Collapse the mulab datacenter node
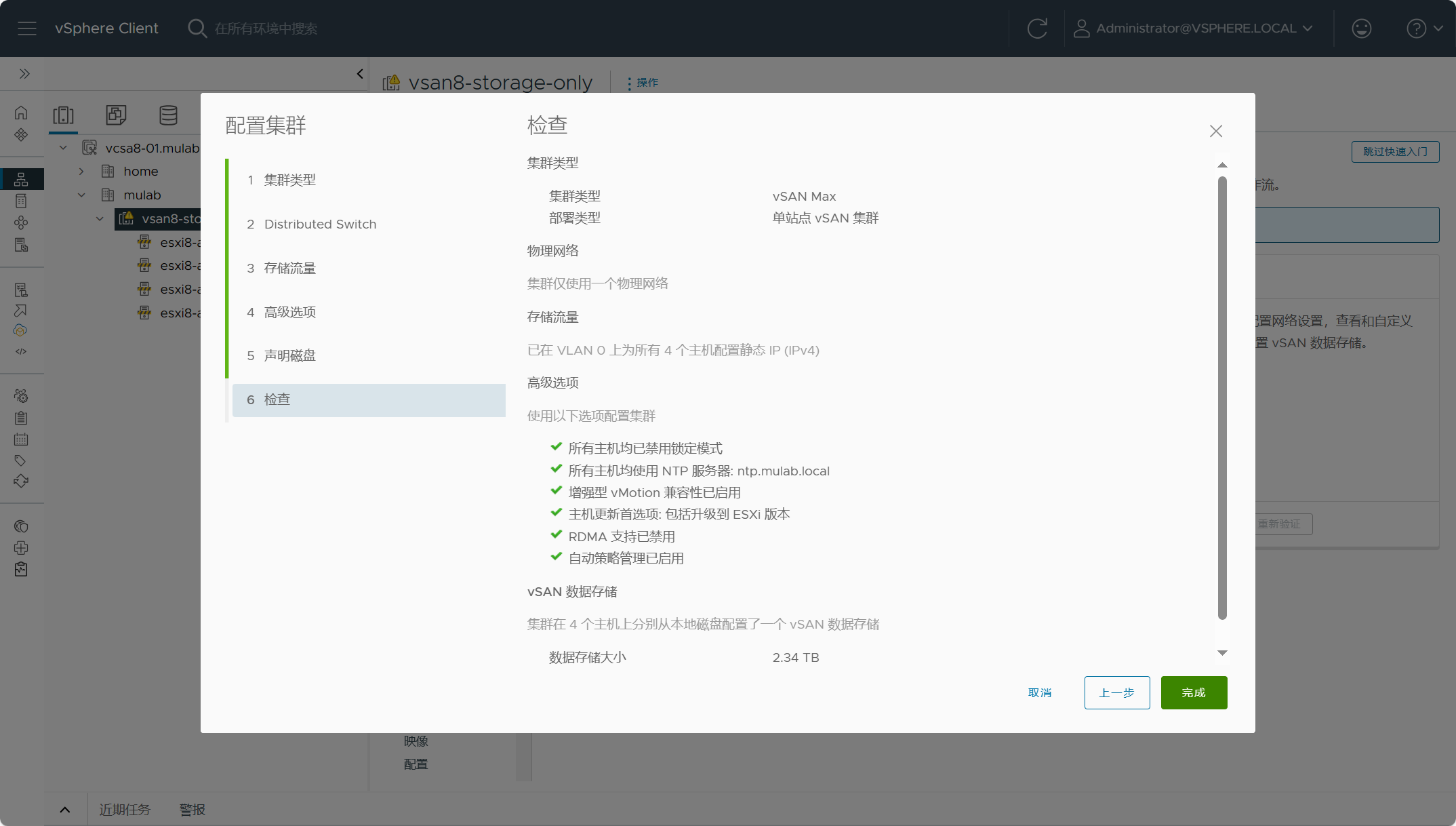Viewport: 1456px width, 826px height. (x=81, y=195)
